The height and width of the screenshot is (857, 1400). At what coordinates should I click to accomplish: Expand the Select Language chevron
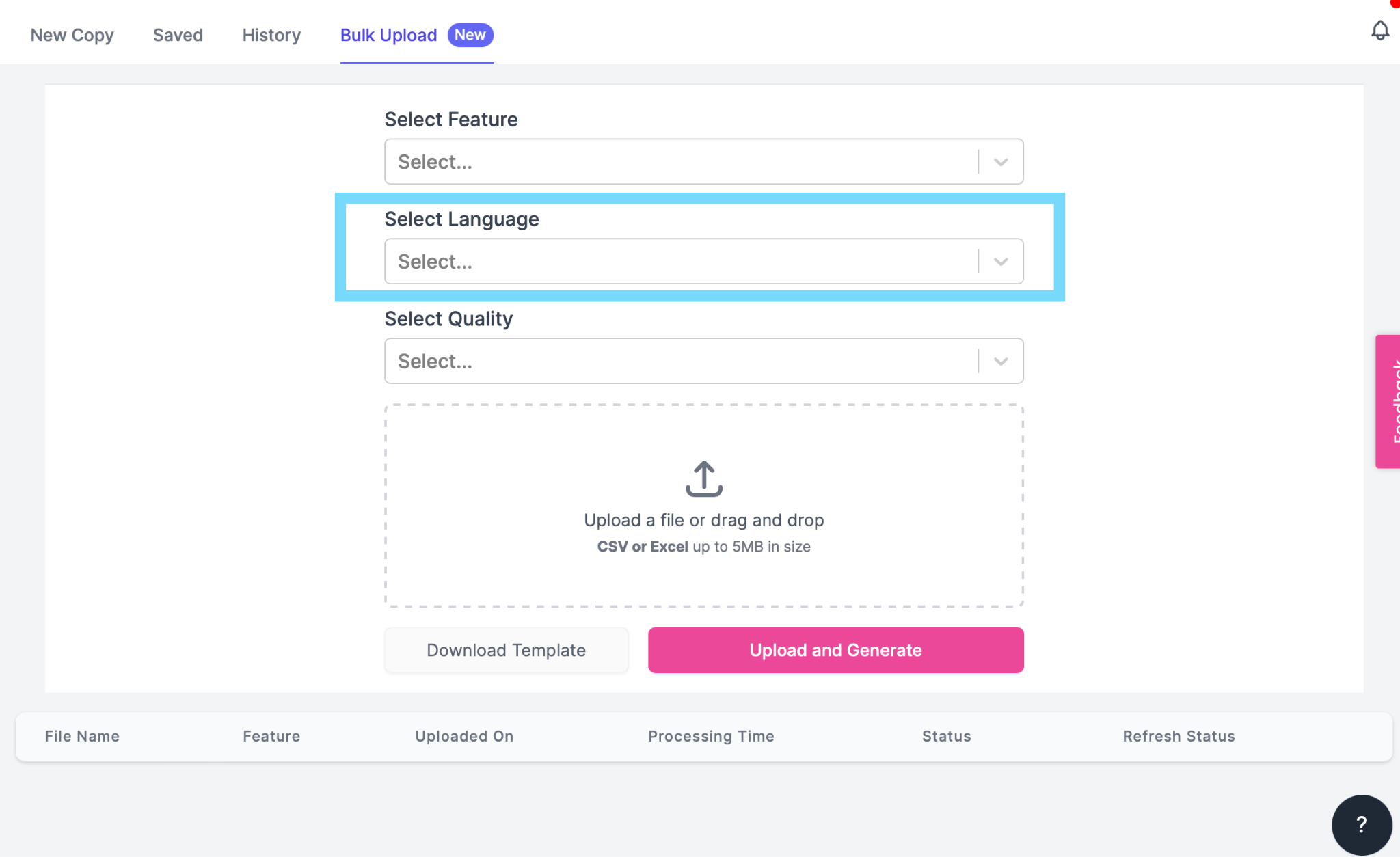pyautogui.click(x=1001, y=262)
